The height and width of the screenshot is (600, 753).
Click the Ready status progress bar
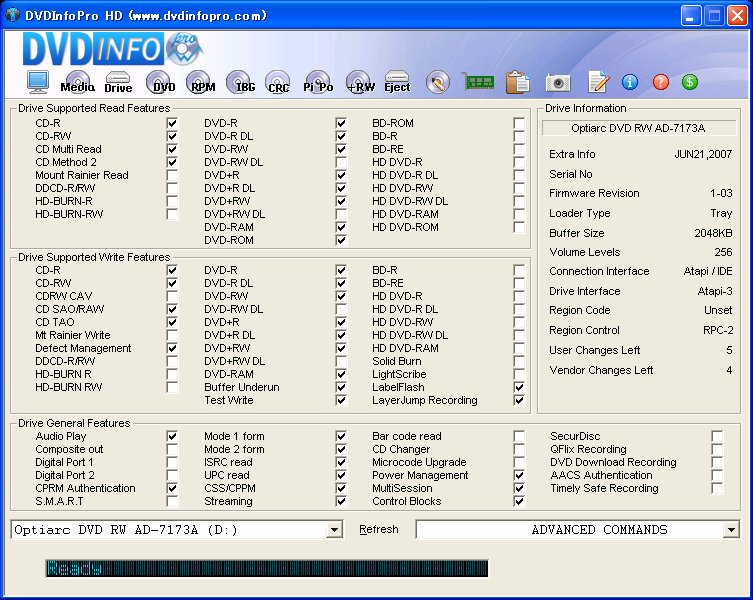click(267, 568)
